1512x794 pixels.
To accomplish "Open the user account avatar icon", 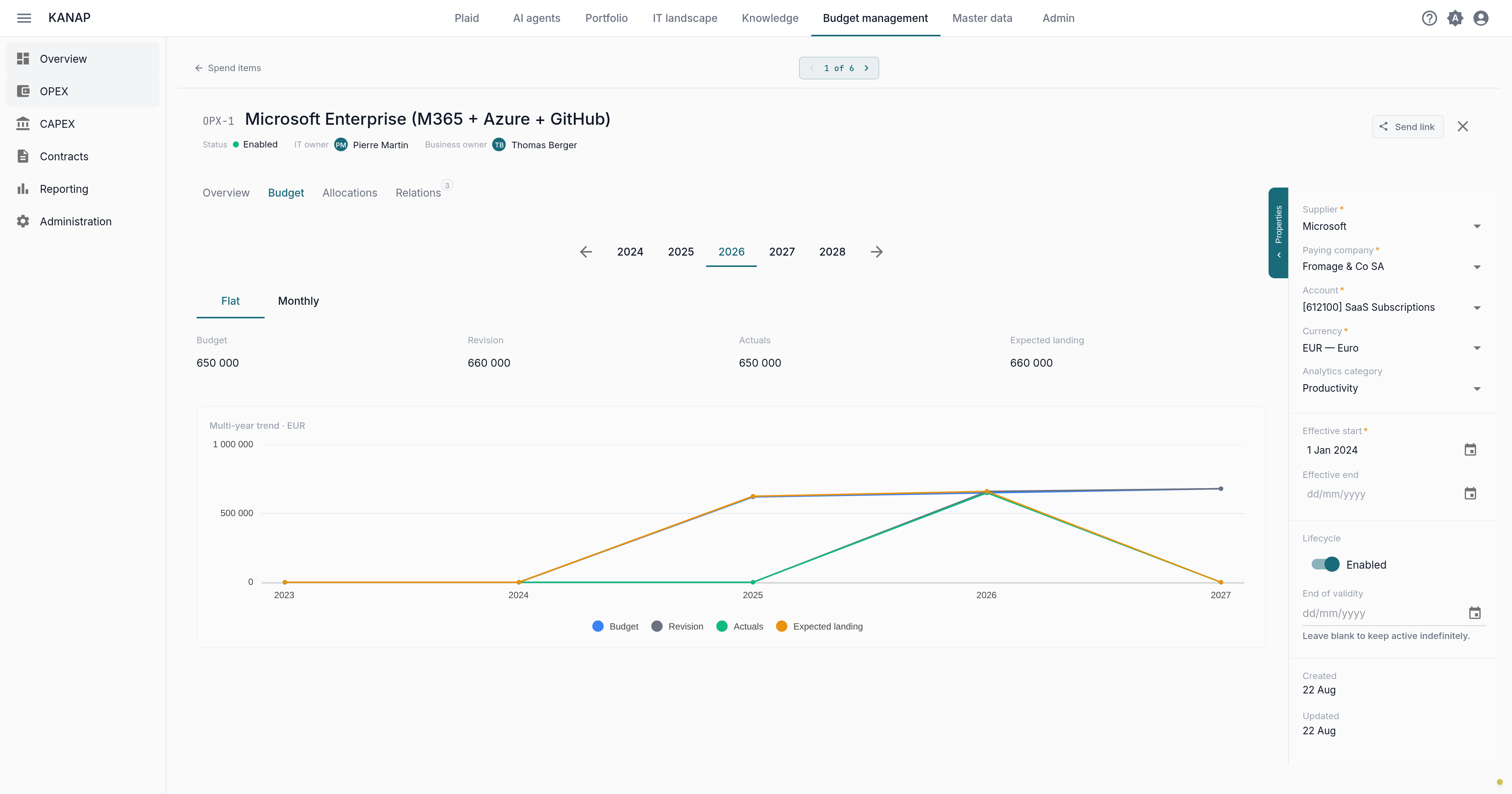I will coord(1481,18).
